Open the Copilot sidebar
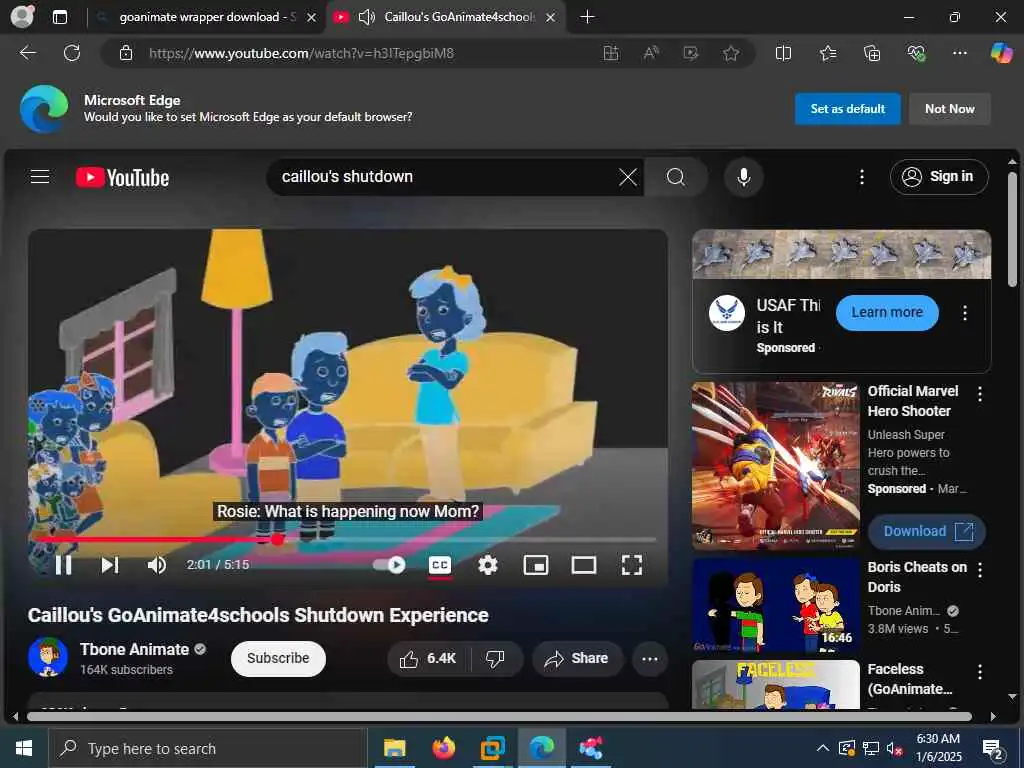Screen dimensions: 1024x768 [1001, 53]
